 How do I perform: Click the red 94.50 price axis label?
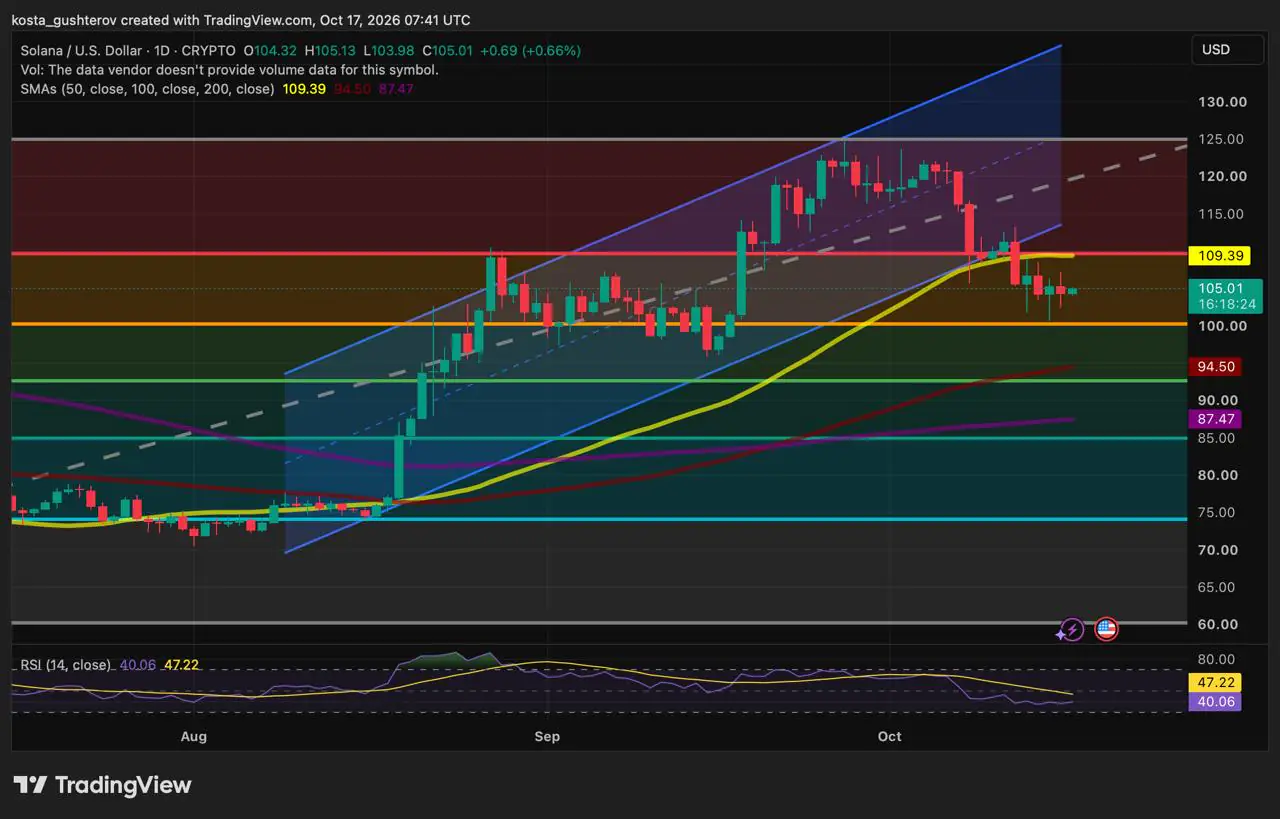[1217, 367]
